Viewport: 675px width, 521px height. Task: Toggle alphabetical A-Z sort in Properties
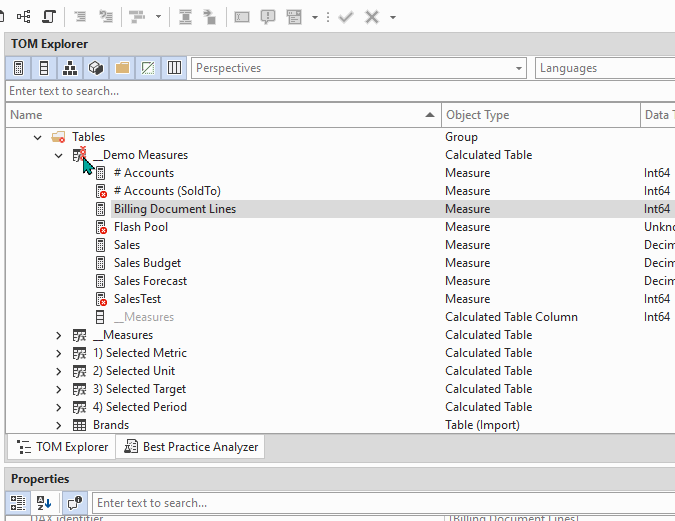(x=44, y=503)
